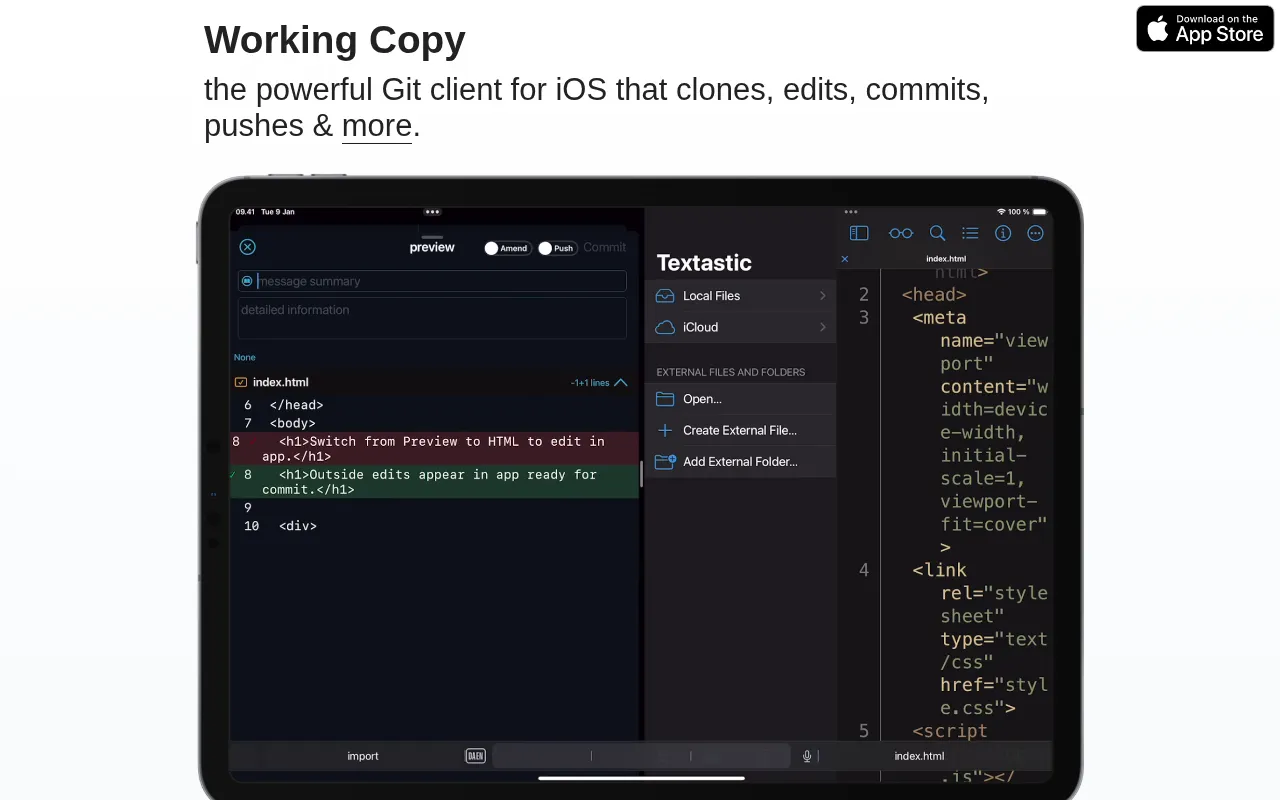Click the plus icon for external file
Screen dimensions: 1280x800
pyautogui.click(x=665, y=430)
